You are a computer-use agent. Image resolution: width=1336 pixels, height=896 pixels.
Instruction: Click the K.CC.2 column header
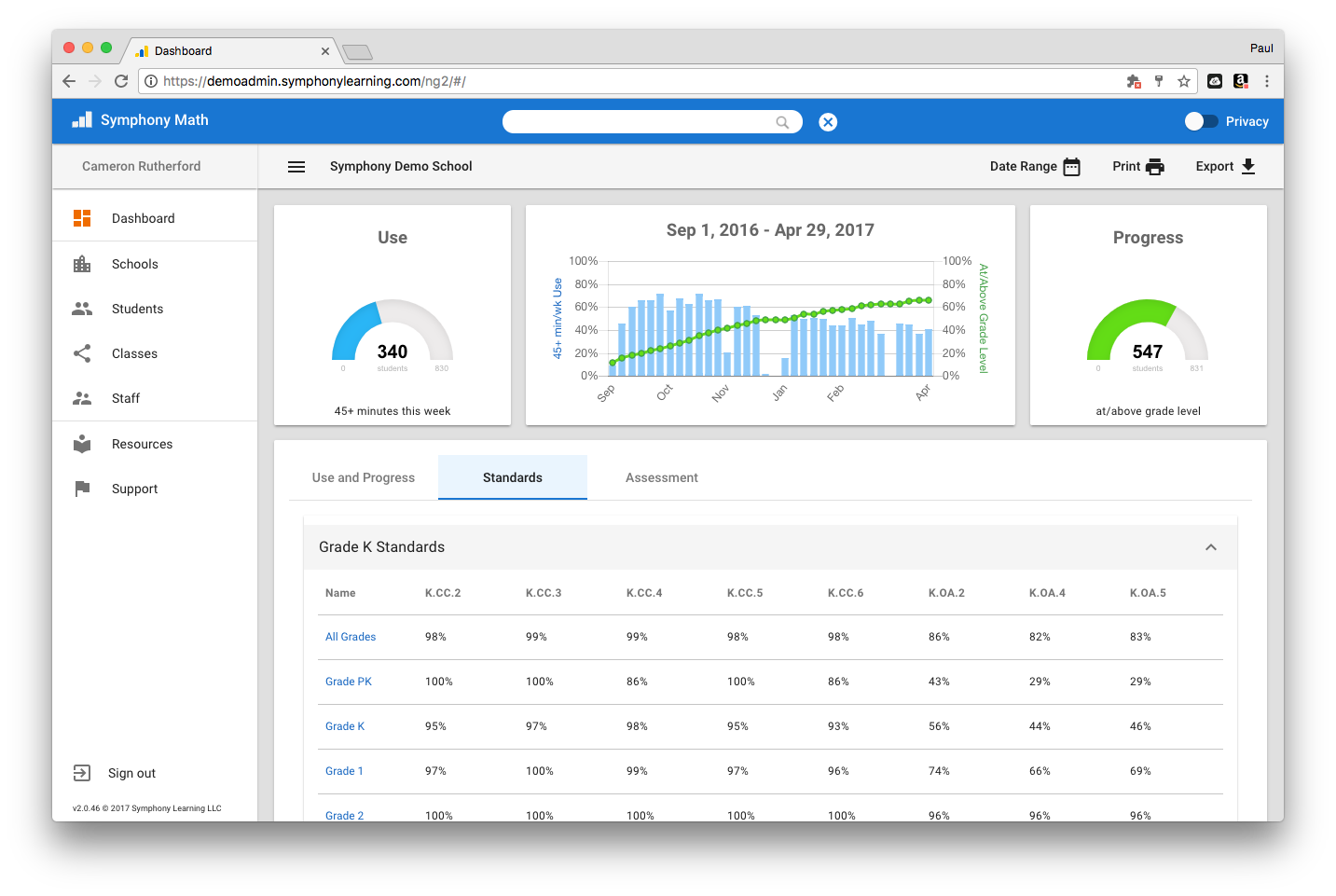click(x=443, y=593)
